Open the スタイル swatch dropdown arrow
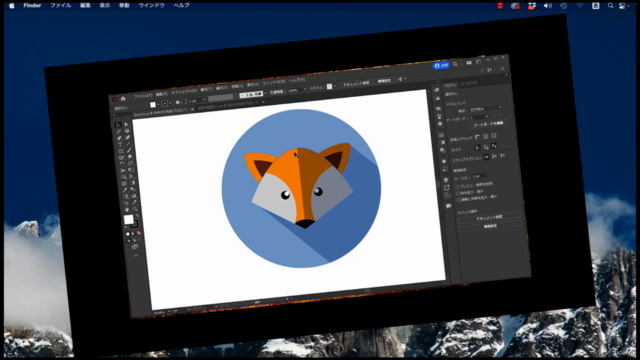640x360 pixels. pyautogui.click(x=335, y=86)
